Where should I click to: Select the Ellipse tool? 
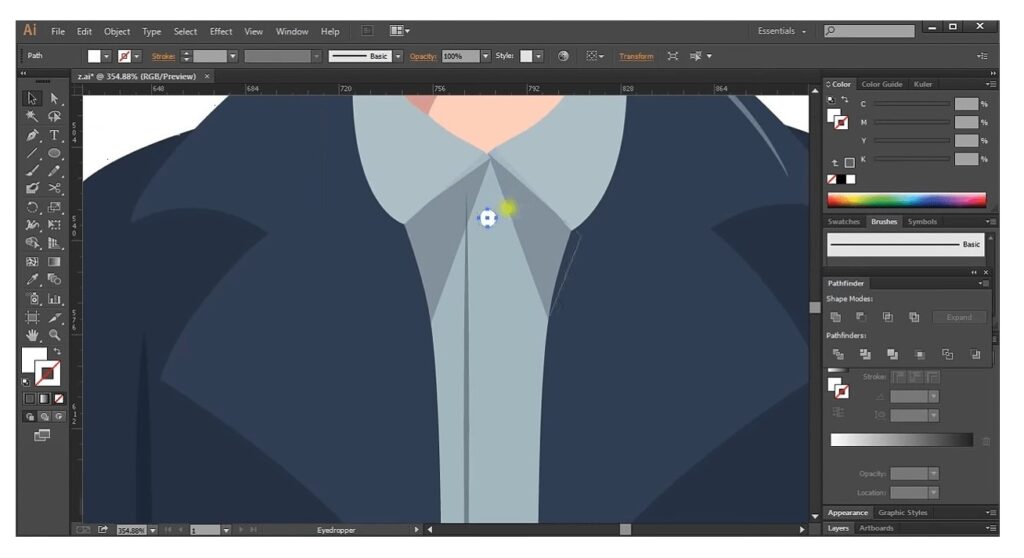[x=54, y=154]
